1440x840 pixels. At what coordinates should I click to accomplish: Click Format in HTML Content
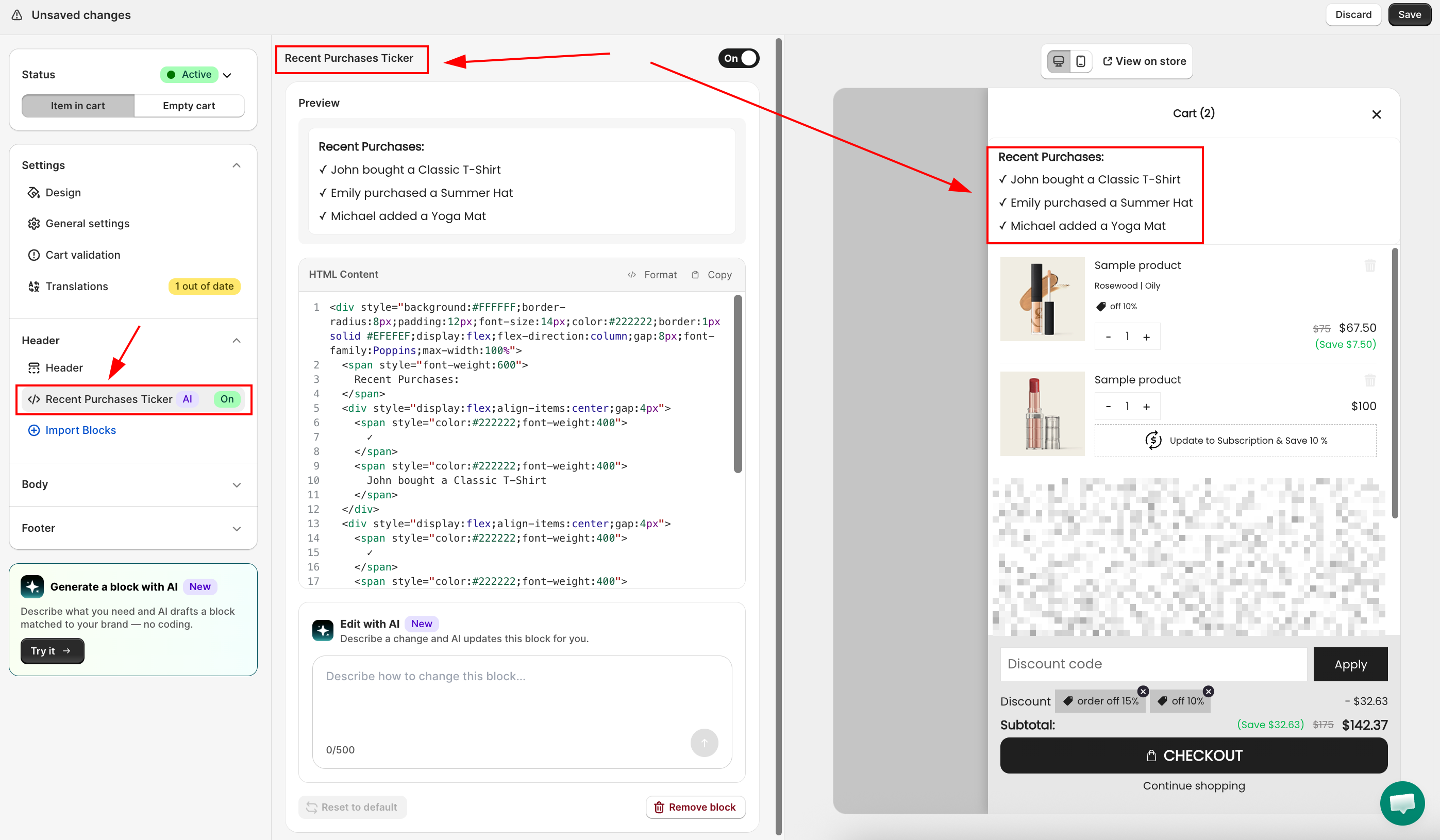pos(652,275)
